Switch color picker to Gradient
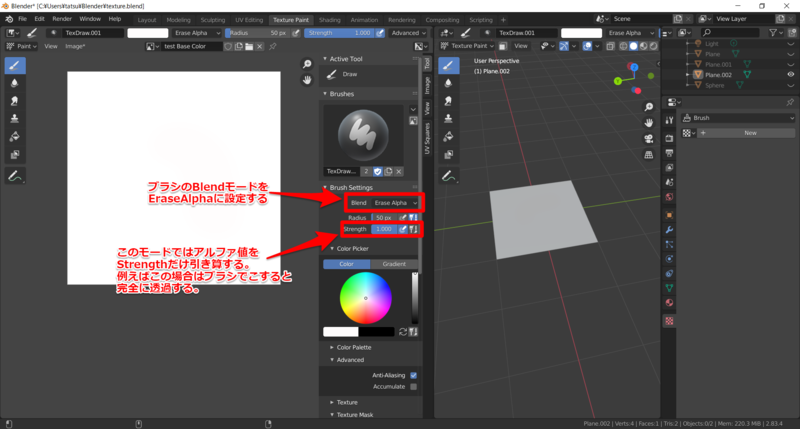 pyautogui.click(x=394, y=264)
